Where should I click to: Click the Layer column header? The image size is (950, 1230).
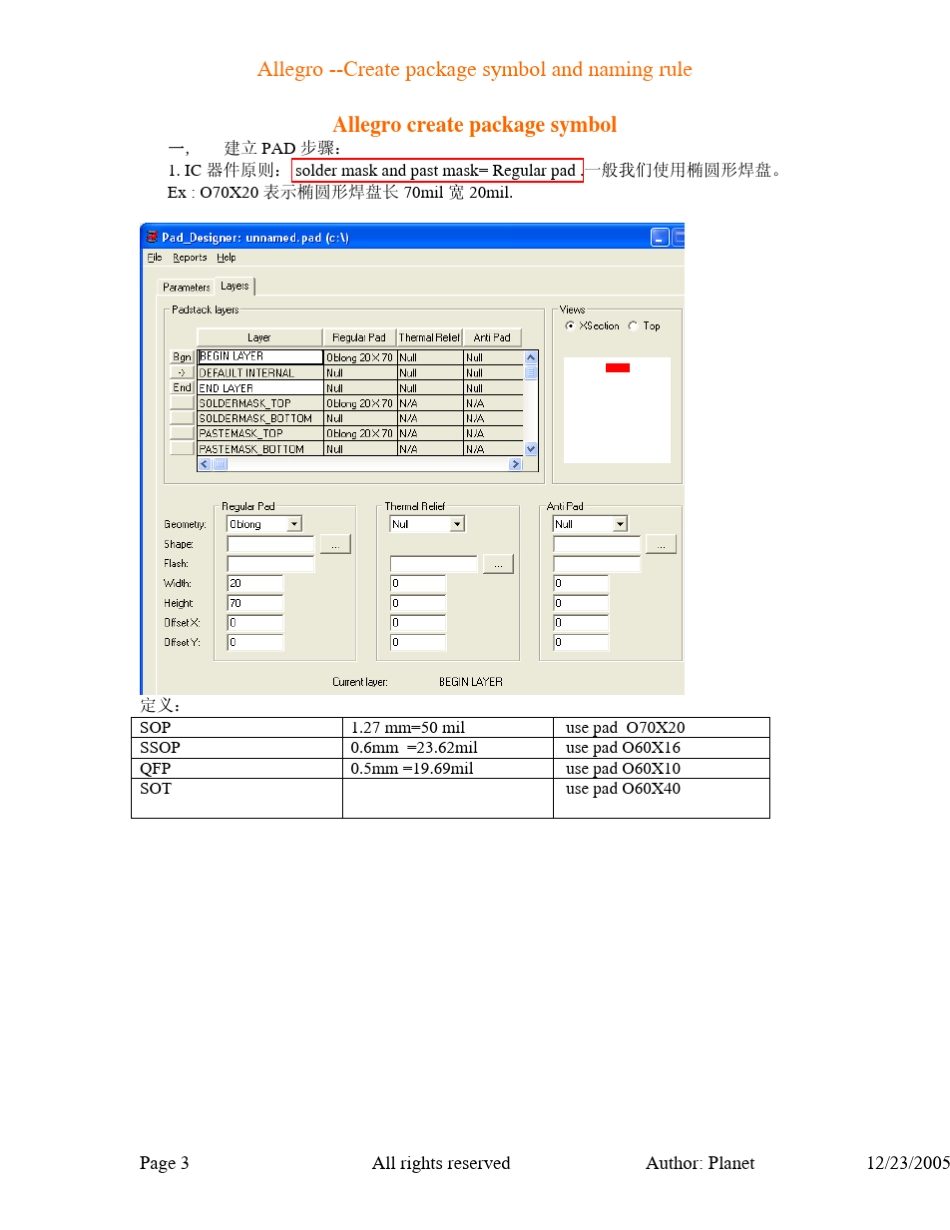coord(259,338)
